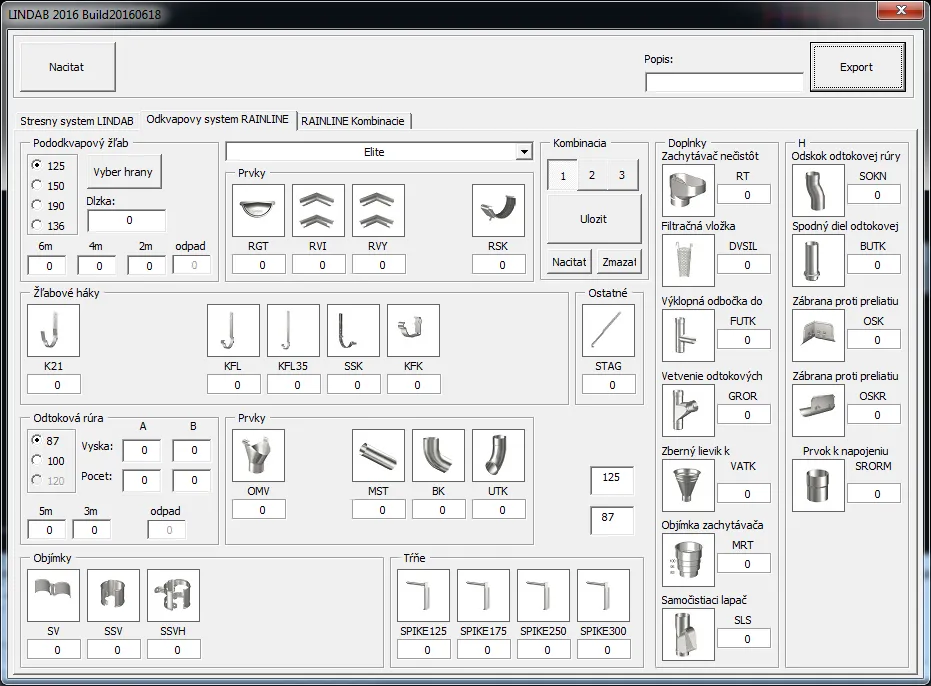Select gutter size 125 radio button
This screenshot has width=931, height=686.
(x=37, y=165)
